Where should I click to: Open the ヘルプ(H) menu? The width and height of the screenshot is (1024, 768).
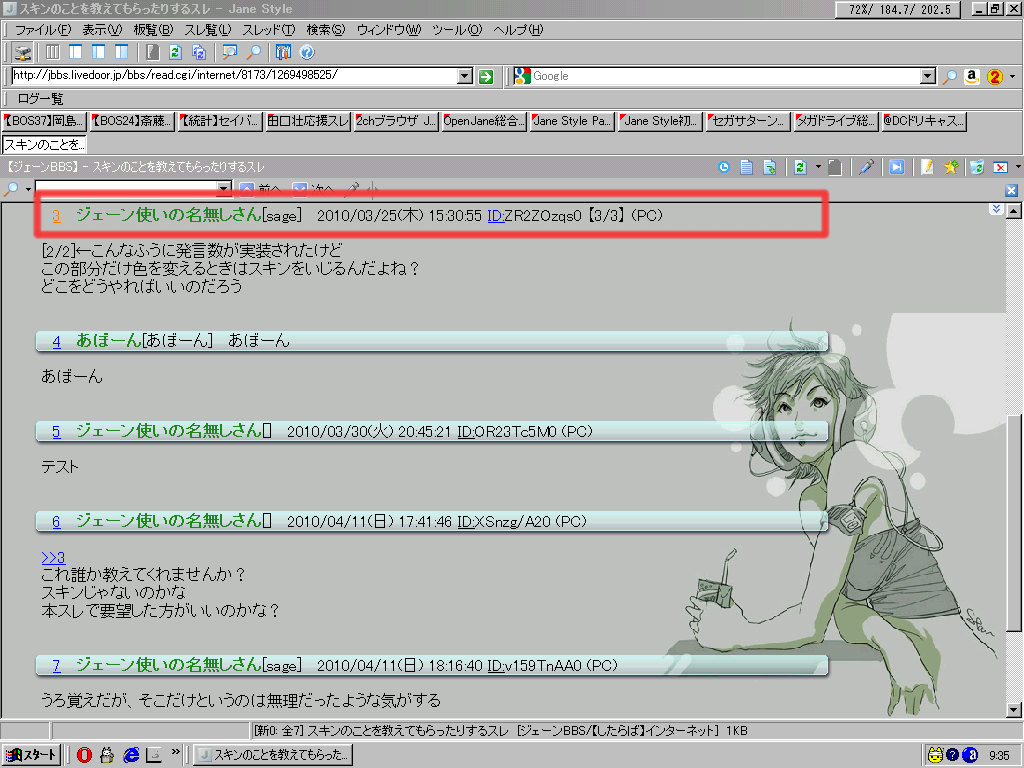(518, 30)
